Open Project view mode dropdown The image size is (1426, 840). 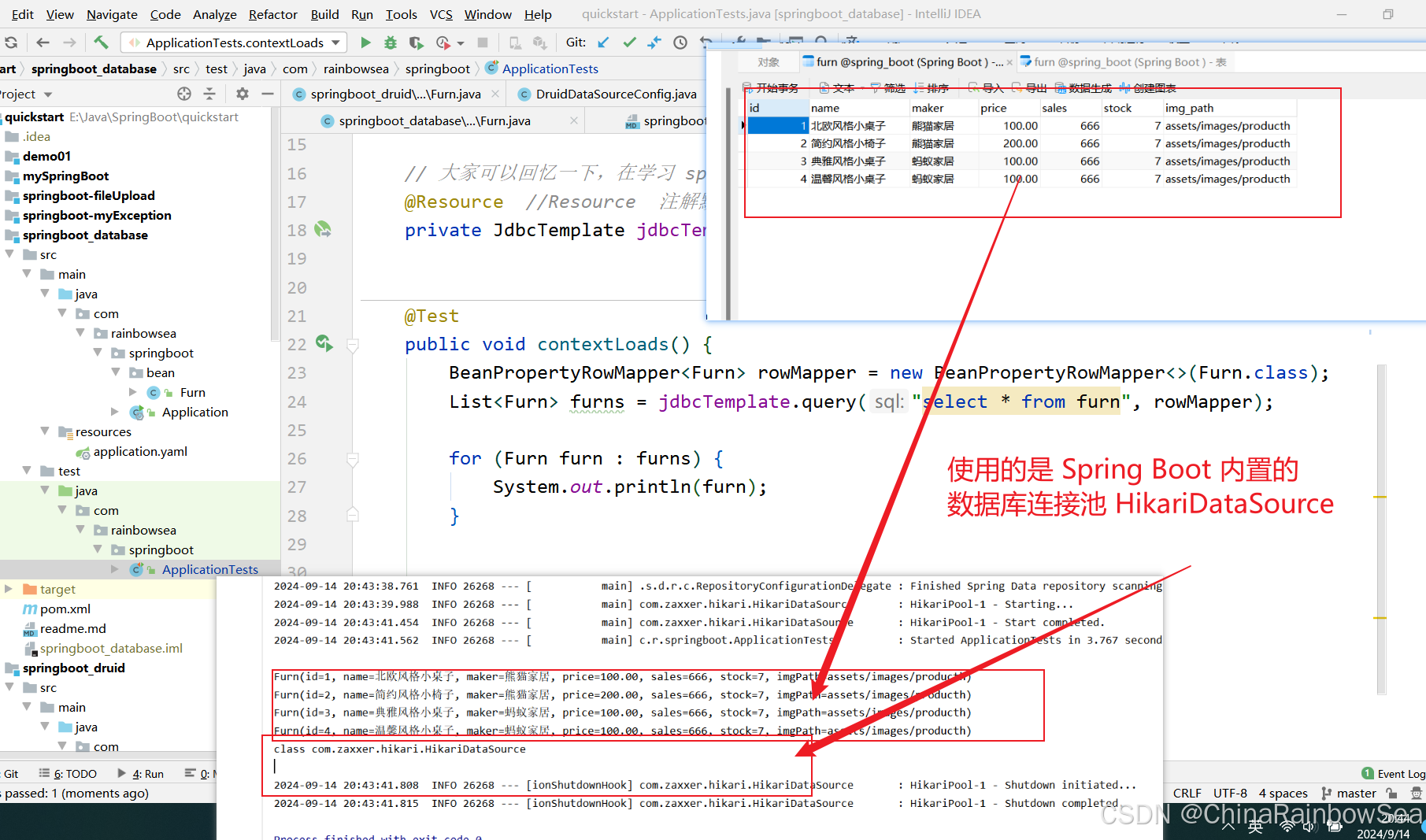pos(48,94)
